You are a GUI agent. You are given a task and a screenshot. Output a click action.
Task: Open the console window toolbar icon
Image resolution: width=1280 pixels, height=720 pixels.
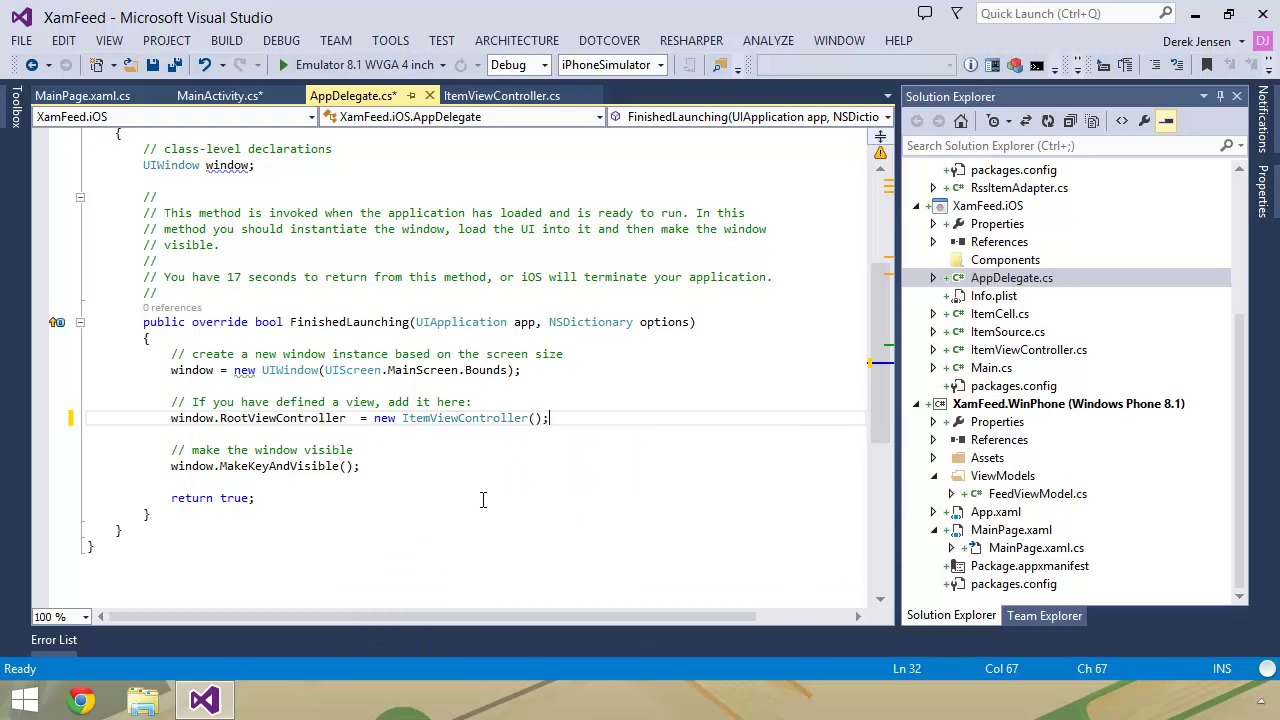point(1037,65)
